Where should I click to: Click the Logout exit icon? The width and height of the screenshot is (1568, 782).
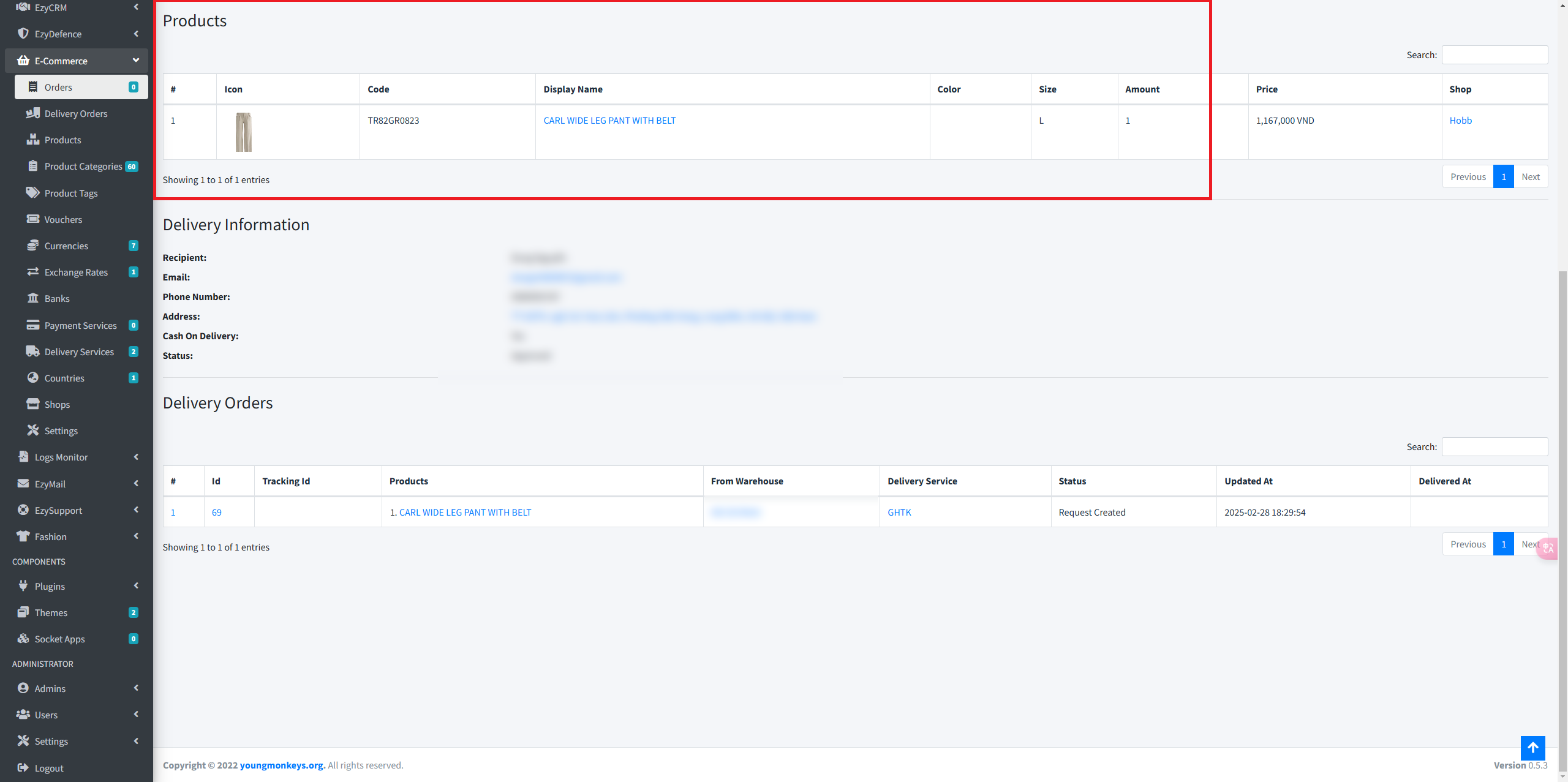coord(23,767)
